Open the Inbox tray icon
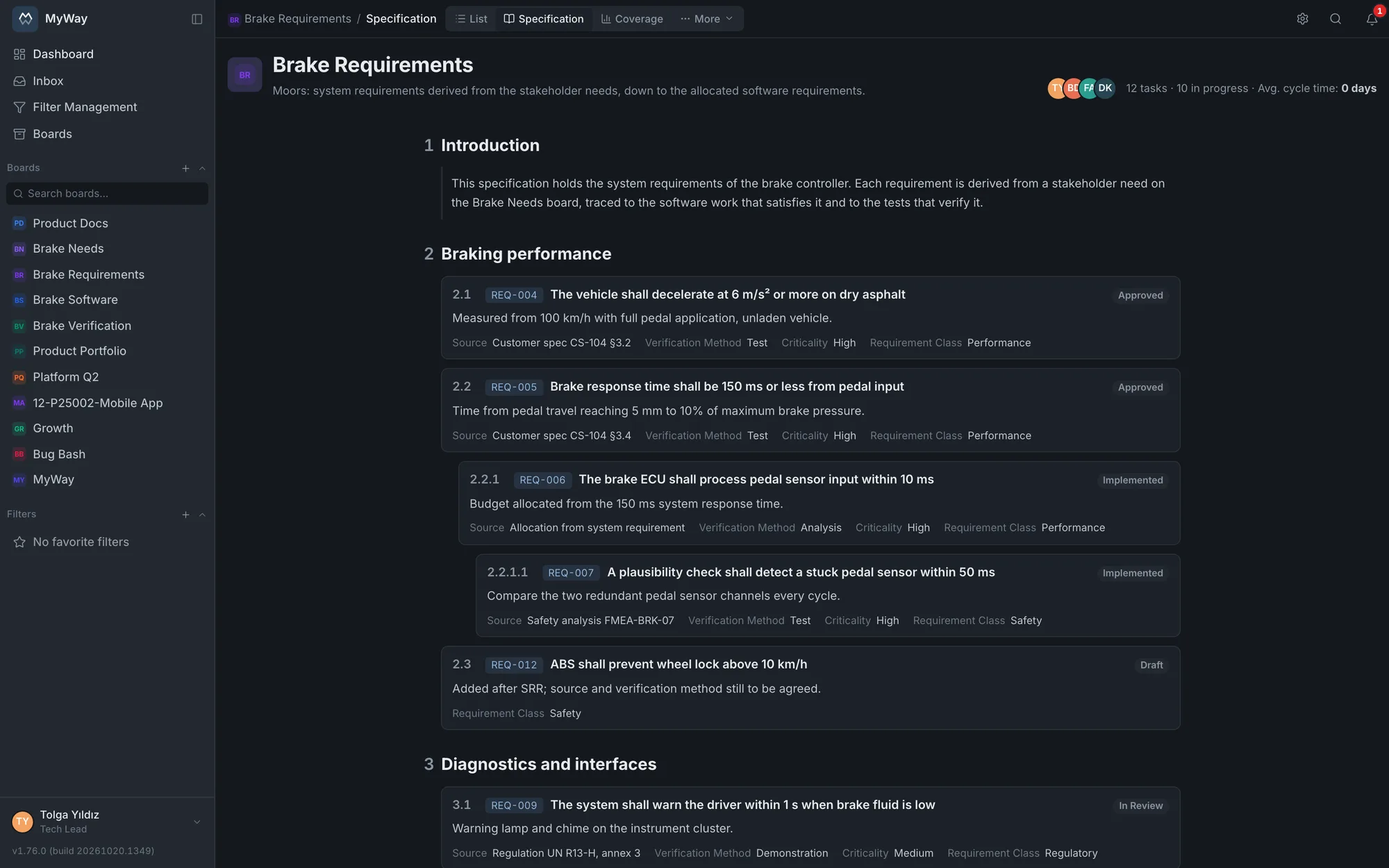Screen dimensions: 1389x868 [x=19, y=81]
